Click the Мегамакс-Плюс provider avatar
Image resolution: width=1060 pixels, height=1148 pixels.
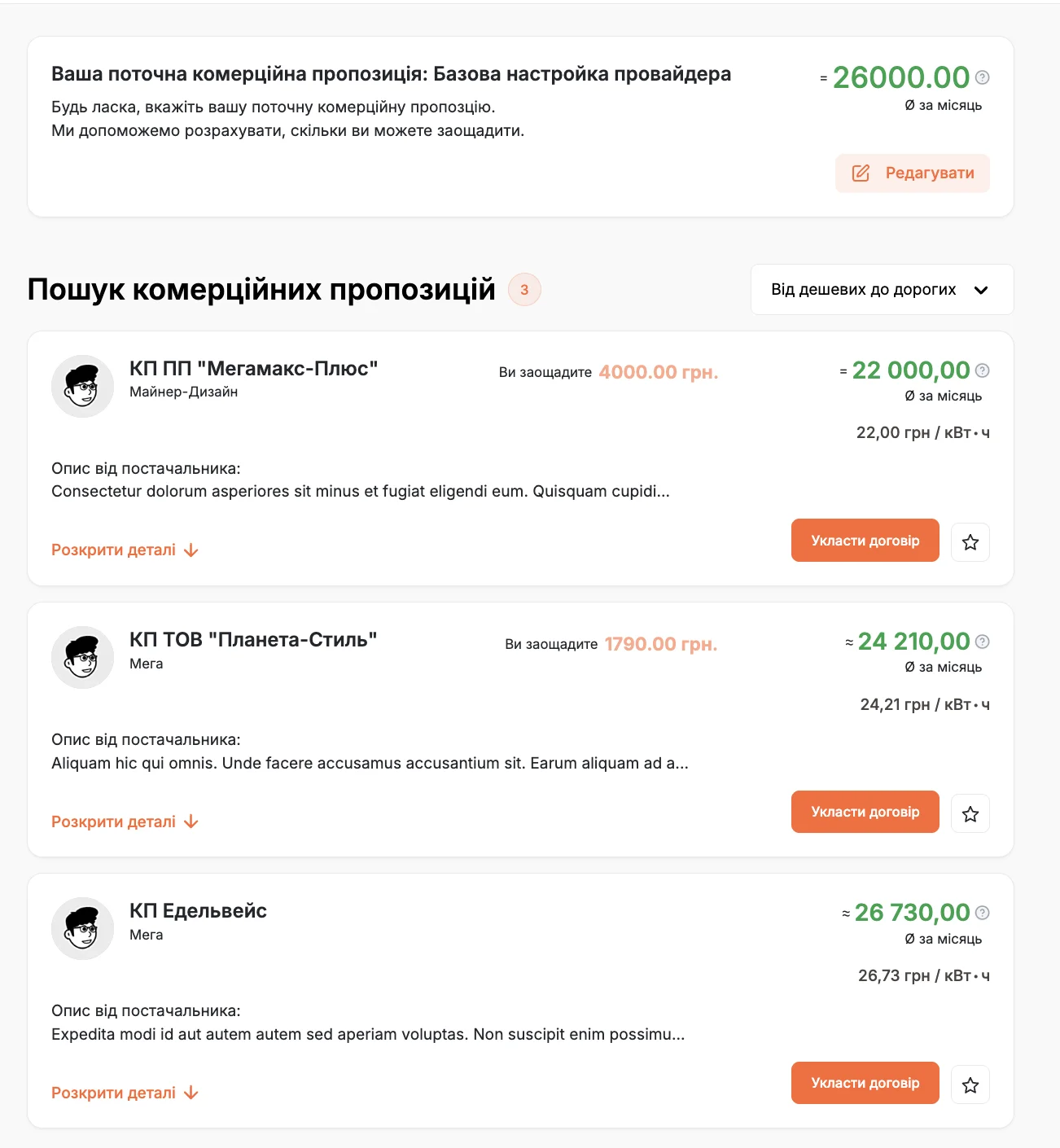[82, 386]
